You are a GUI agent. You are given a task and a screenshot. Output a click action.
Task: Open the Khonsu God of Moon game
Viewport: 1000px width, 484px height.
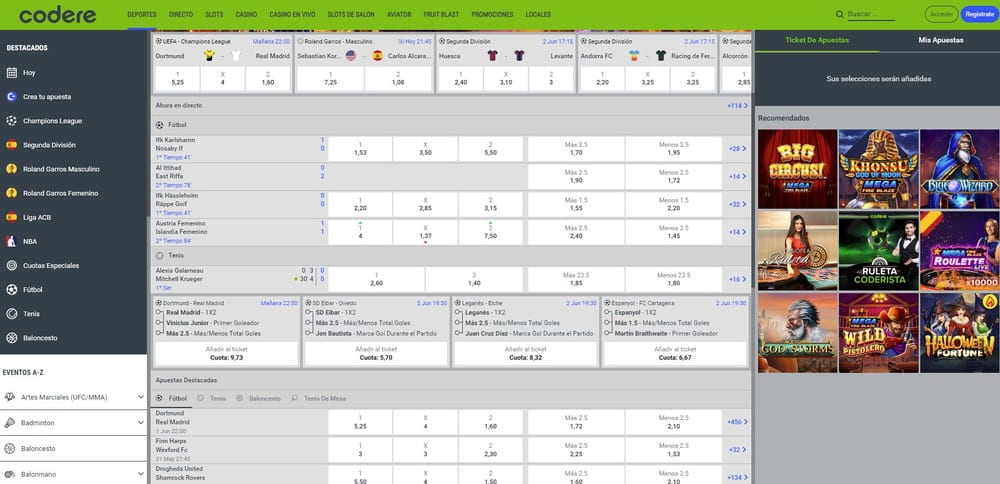coord(878,169)
